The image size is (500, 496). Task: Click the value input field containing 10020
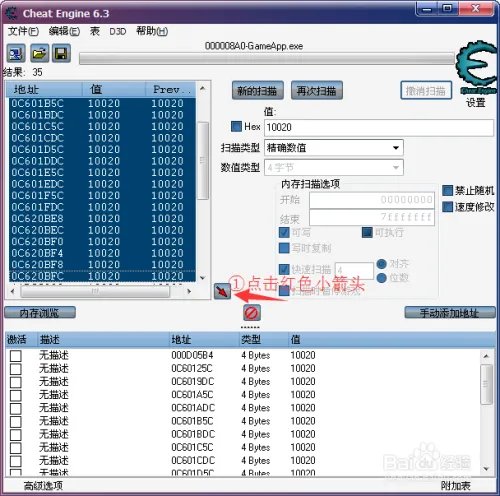379,127
